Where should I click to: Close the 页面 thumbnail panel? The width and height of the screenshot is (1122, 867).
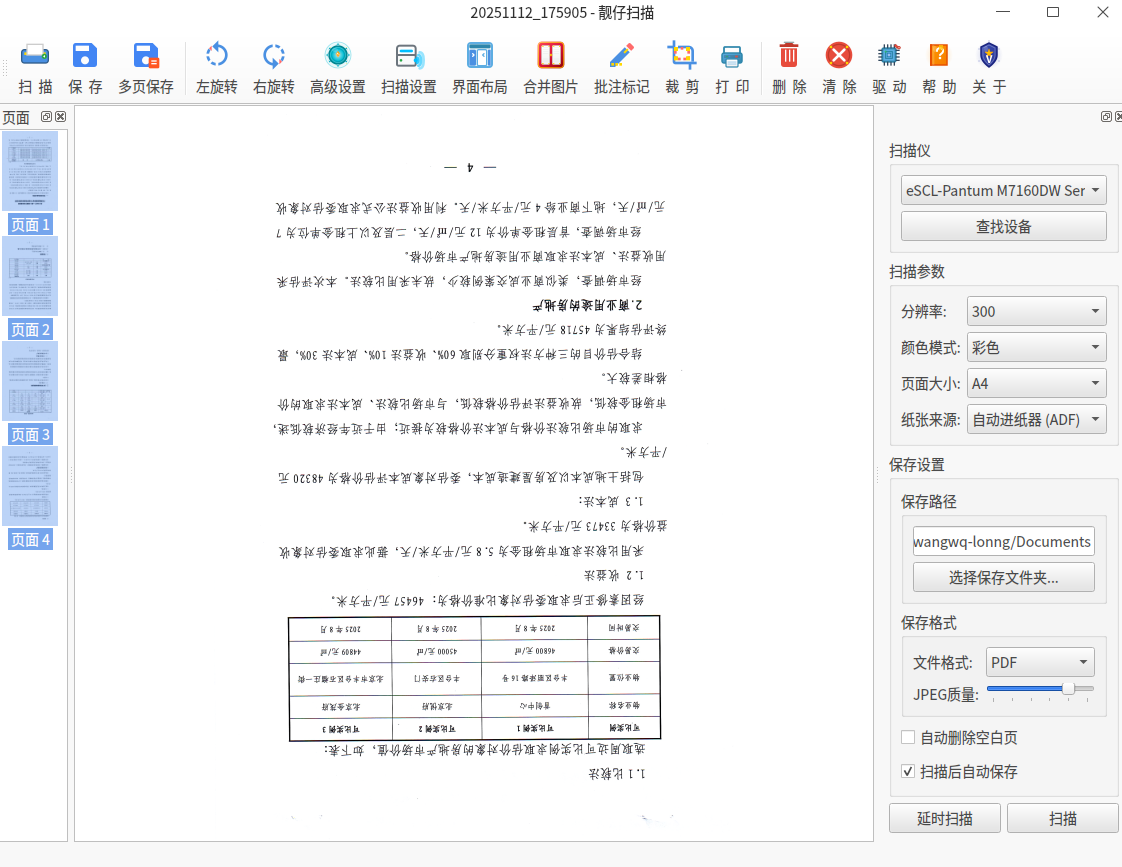[61, 117]
